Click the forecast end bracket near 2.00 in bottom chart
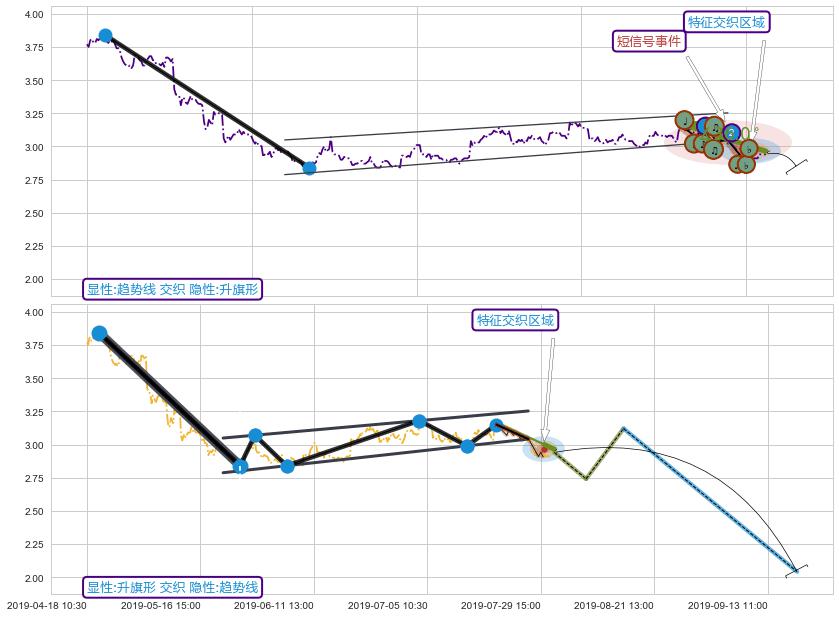This screenshot has height=617, width=839. (x=797, y=569)
